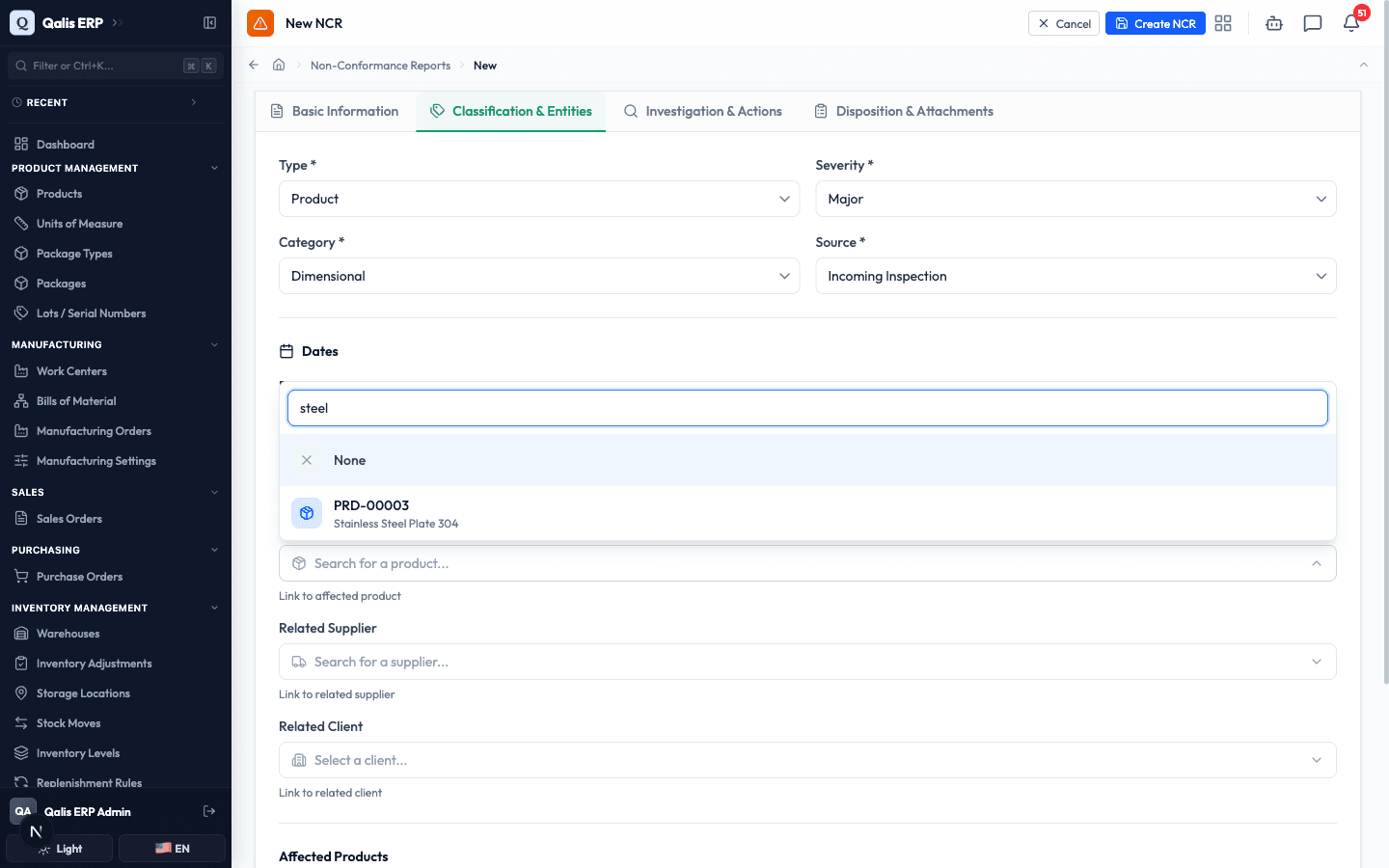Open the Related Supplier search dropdown
The height and width of the screenshot is (868, 1389).
coord(807,662)
